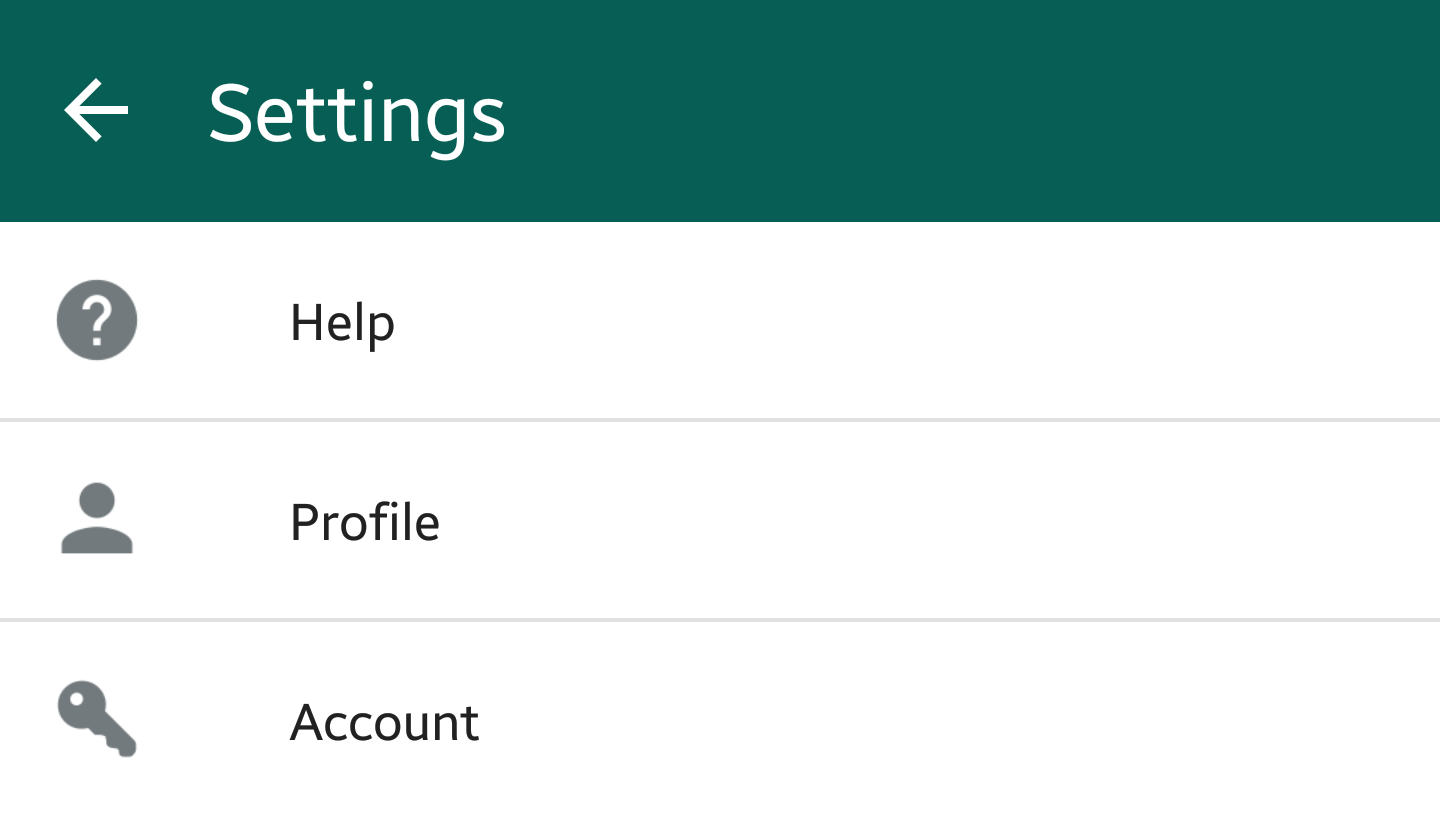This screenshot has height=816, width=1440.
Task: Click the silhouette avatar icon beside Profile
Action: [x=96, y=520]
